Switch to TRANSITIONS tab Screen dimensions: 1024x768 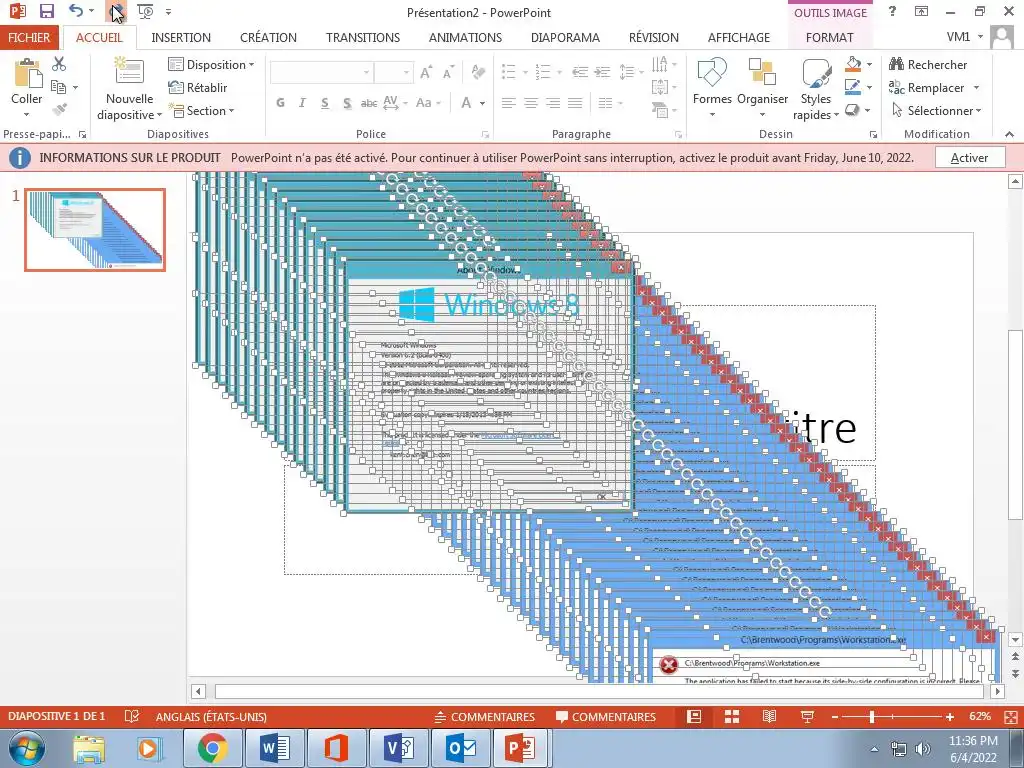tap(362, 37)
